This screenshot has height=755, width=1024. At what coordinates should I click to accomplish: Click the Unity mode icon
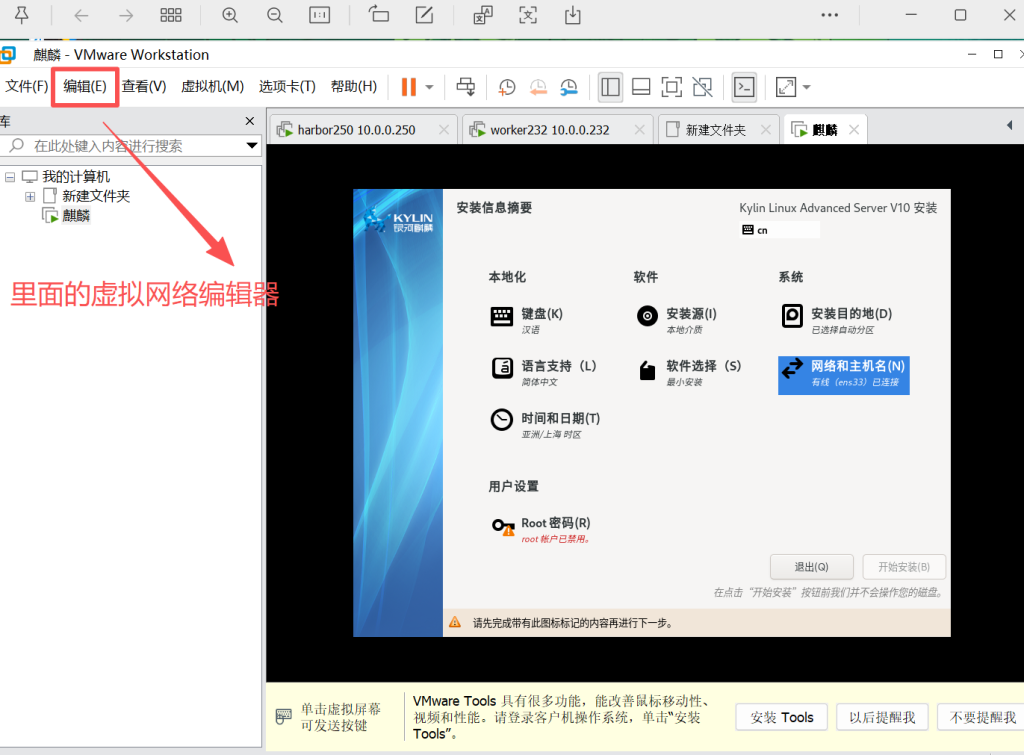pyautogui.click(x=703, y=87)
